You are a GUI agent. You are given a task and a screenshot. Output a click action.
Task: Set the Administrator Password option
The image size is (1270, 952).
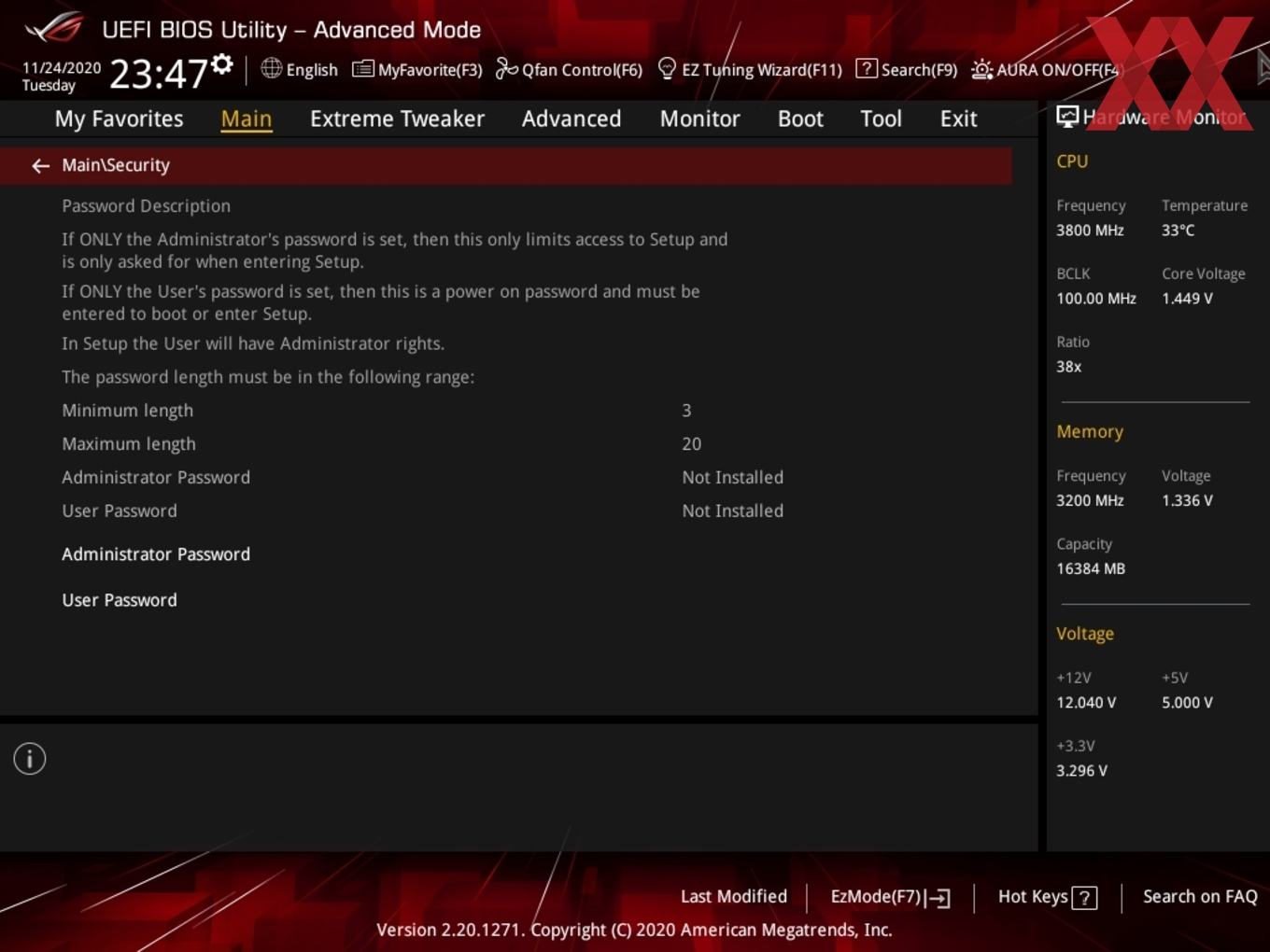[x=156, y=554]
